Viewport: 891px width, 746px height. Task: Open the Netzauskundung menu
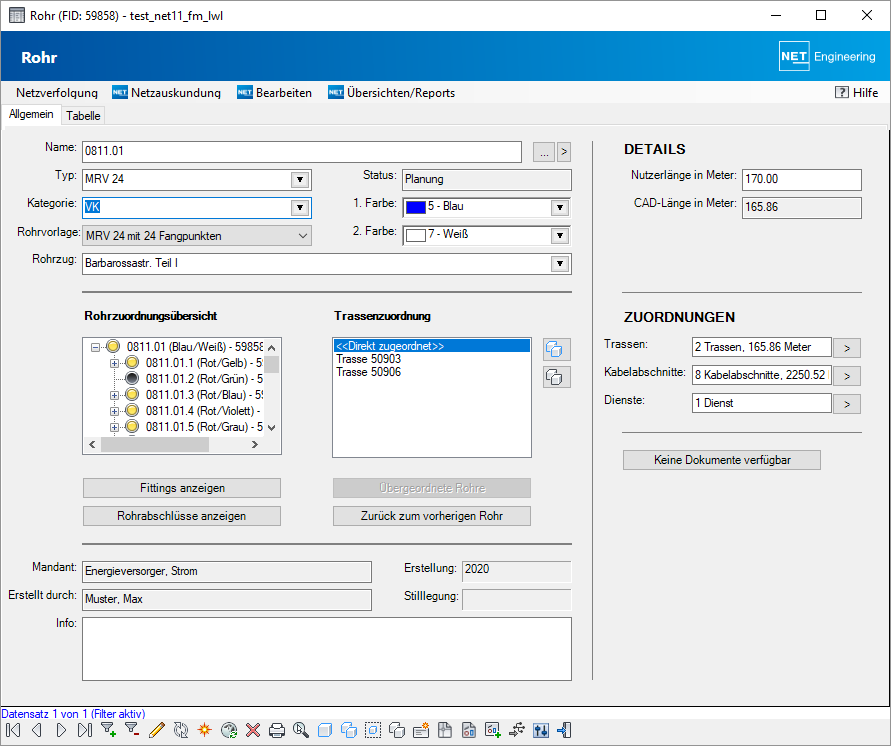166,93
